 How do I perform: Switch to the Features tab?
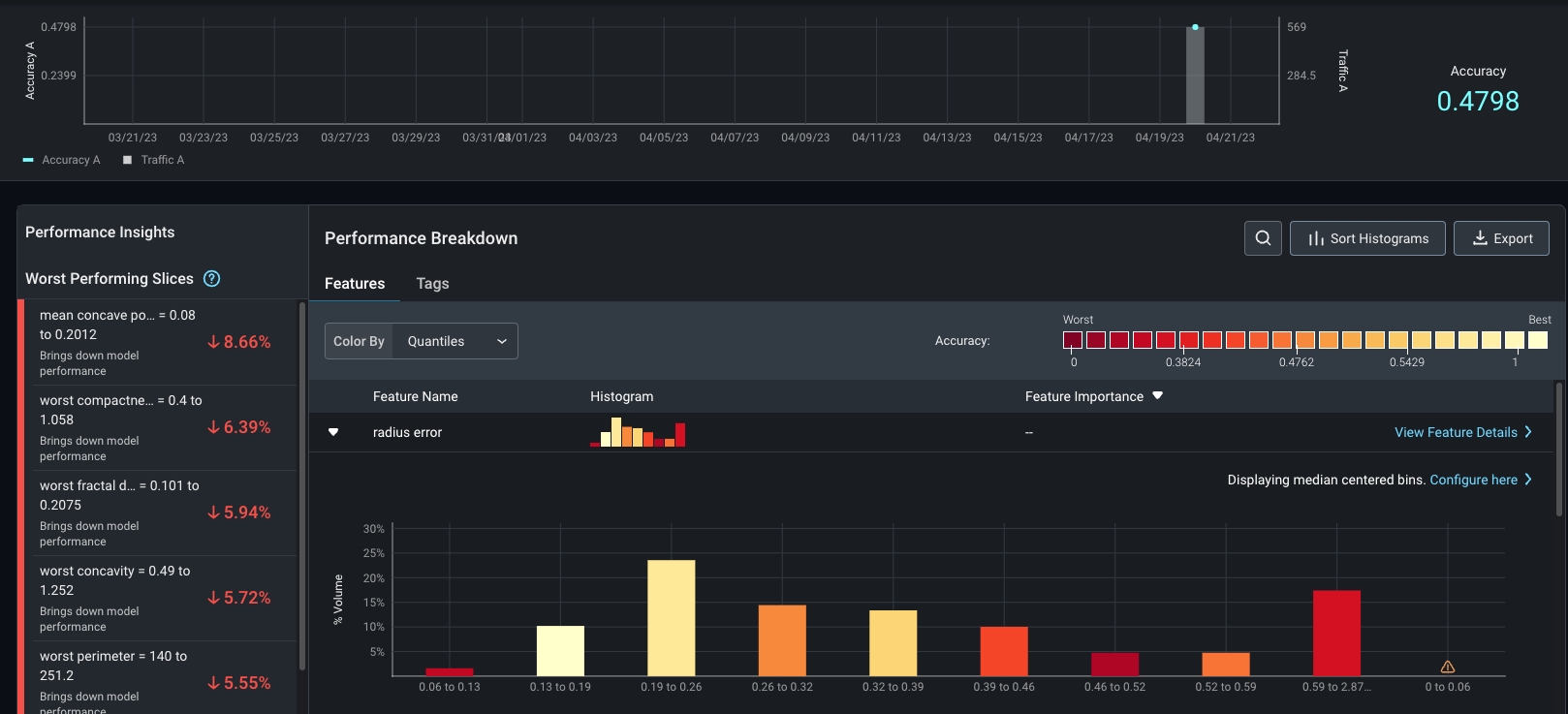click(x=355, y=284)
